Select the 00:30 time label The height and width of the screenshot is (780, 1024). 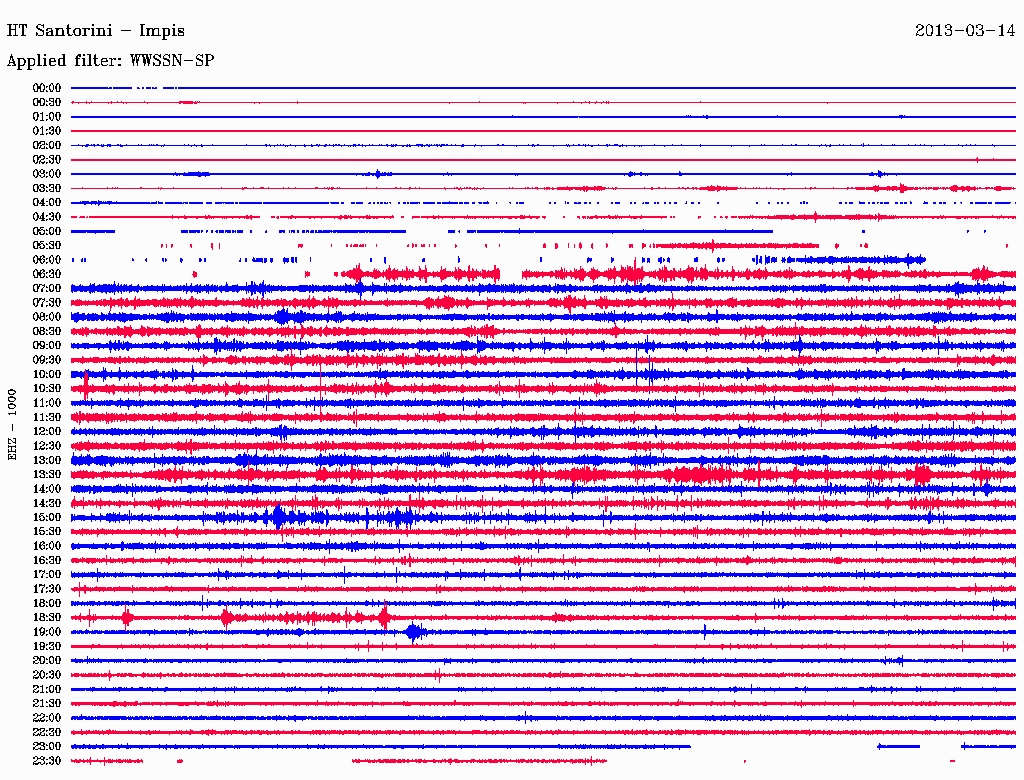pos(47,102)
